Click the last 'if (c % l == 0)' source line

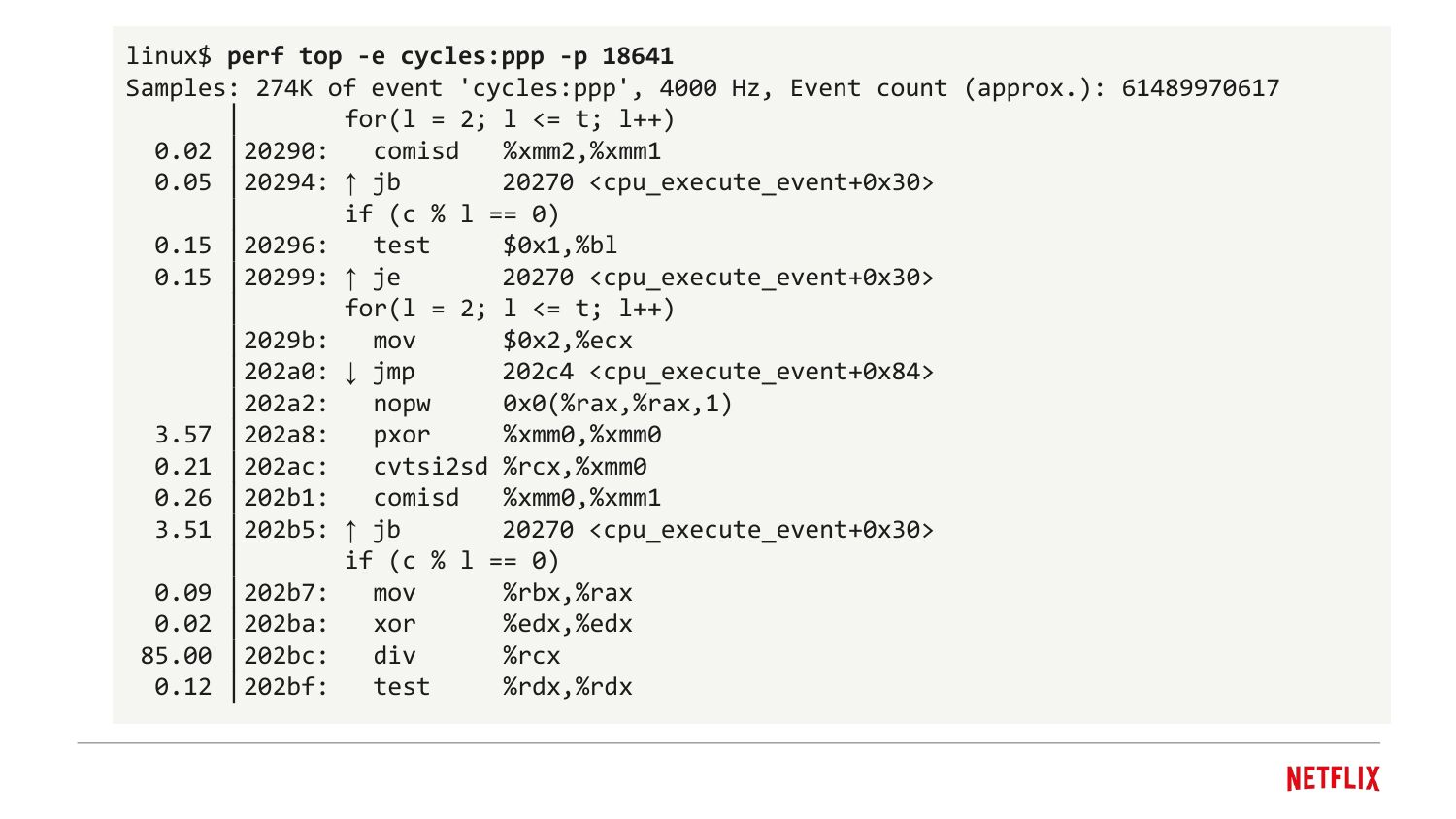tap(451, 561)
